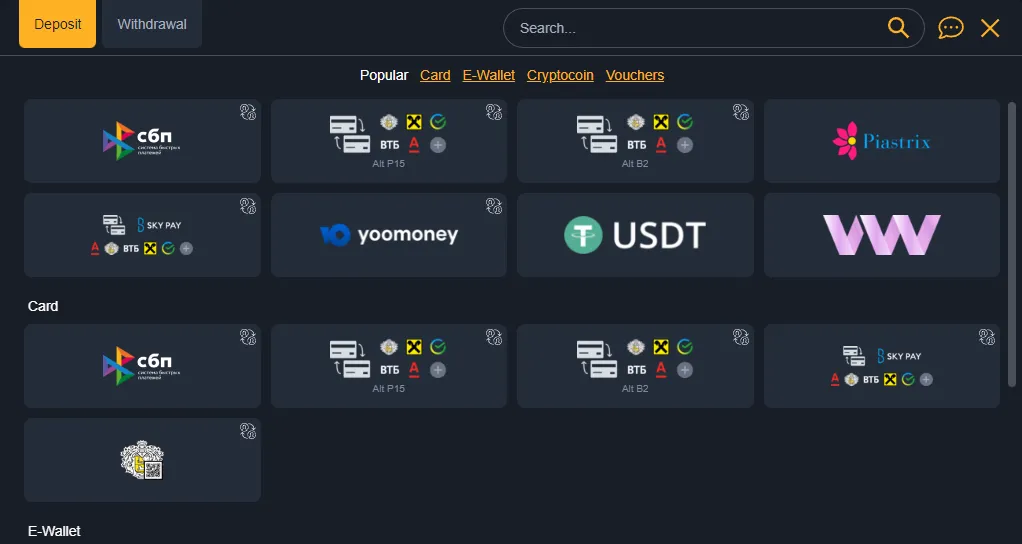Select the yoomoney payment option
This screenshot has width=1022, height=544.
point(388,235)
